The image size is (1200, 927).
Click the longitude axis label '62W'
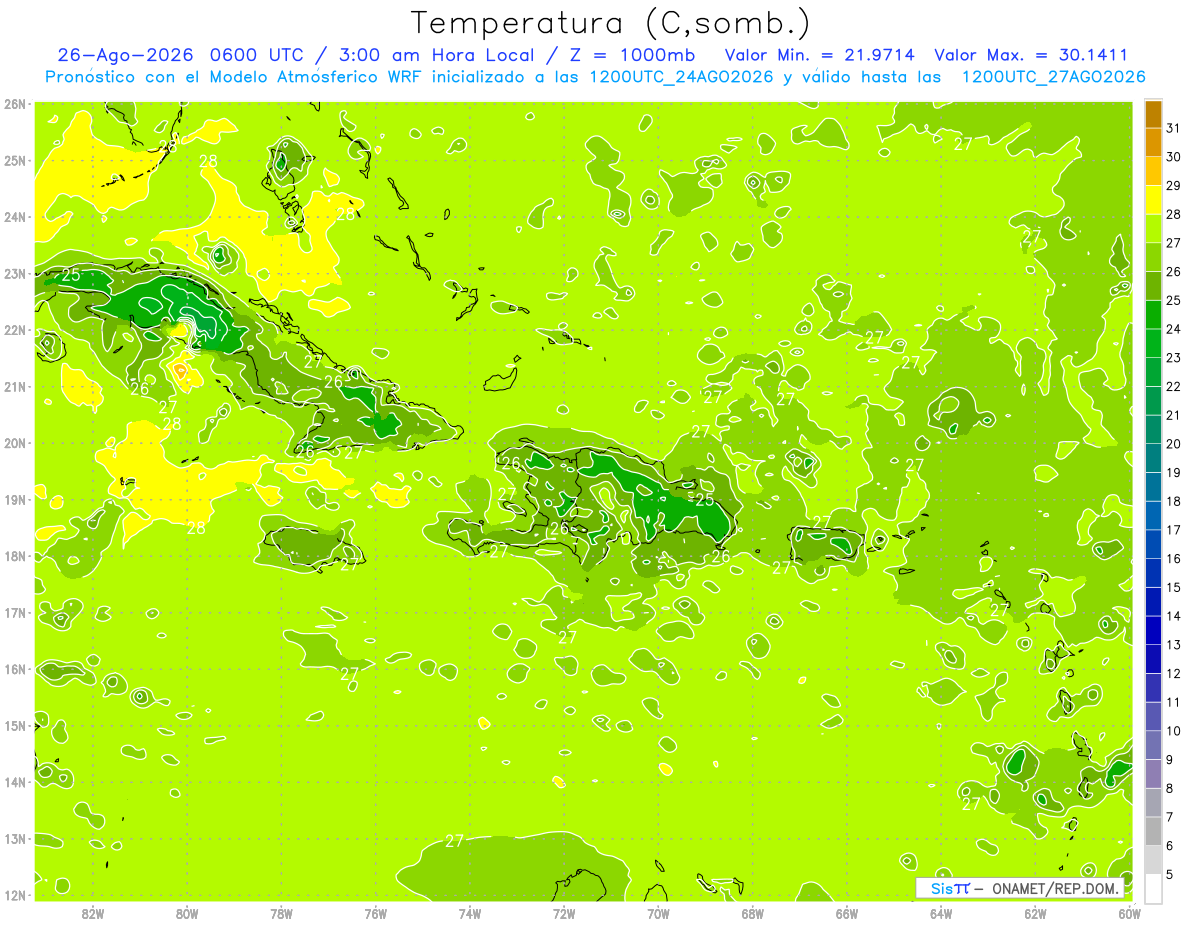click(1036, 913)
